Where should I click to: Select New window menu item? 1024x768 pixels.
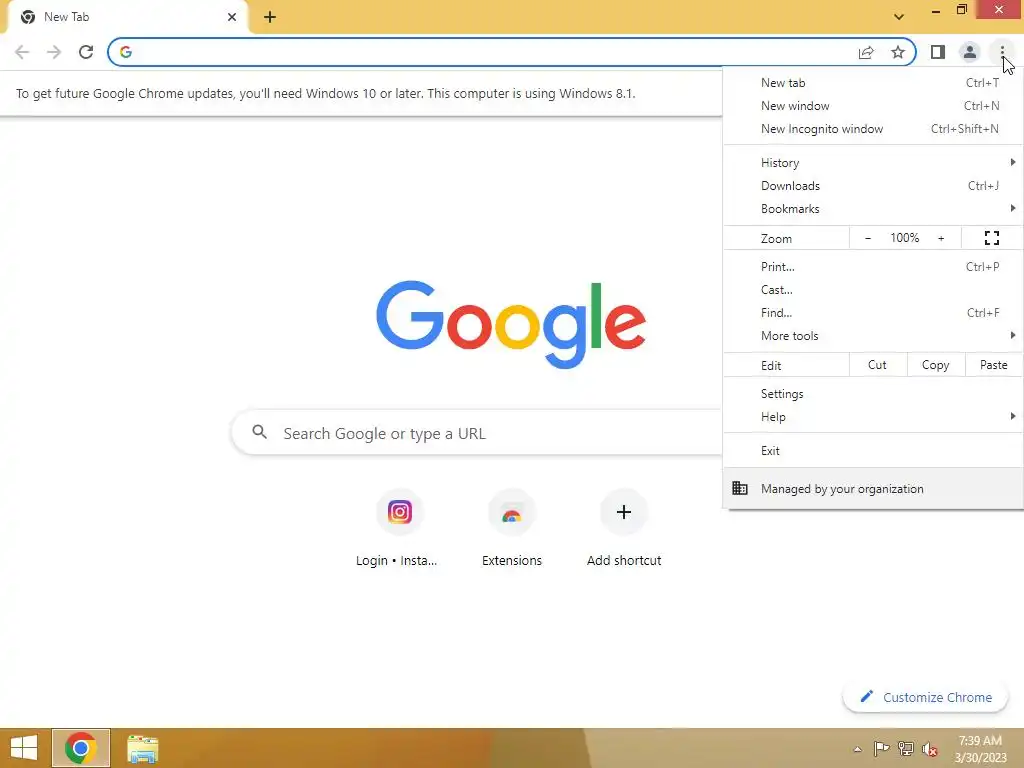pos(873,106)
